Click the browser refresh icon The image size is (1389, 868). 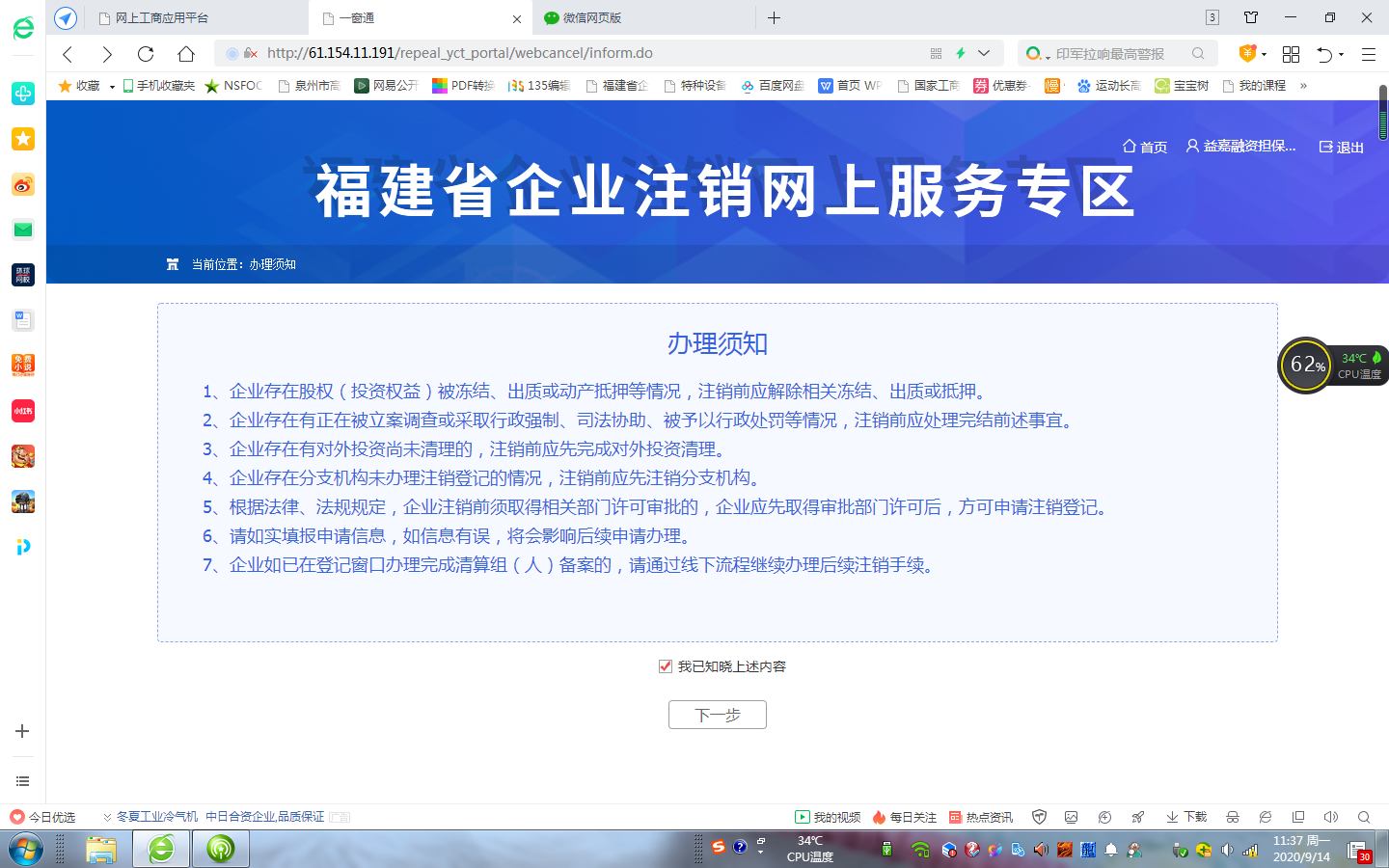[x=146, y=54]
